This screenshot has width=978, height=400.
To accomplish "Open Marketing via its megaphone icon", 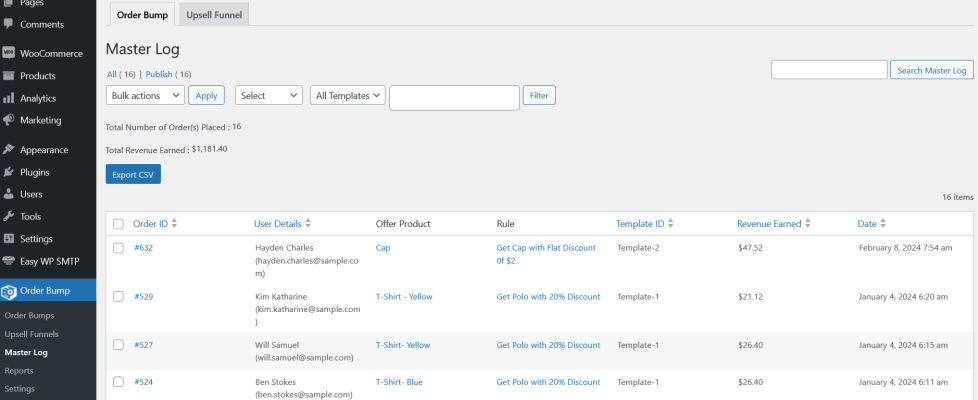I will pyautogui.click(x=9, y=120).
